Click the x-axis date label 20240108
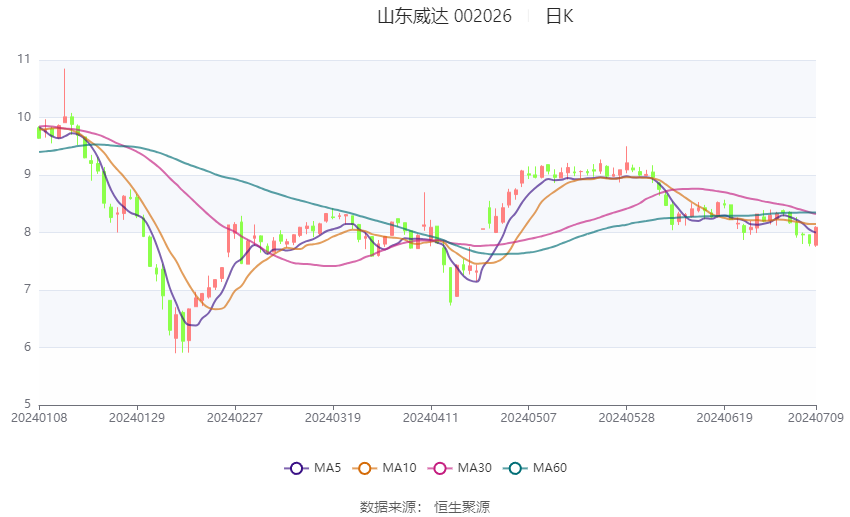 [39, 418]
